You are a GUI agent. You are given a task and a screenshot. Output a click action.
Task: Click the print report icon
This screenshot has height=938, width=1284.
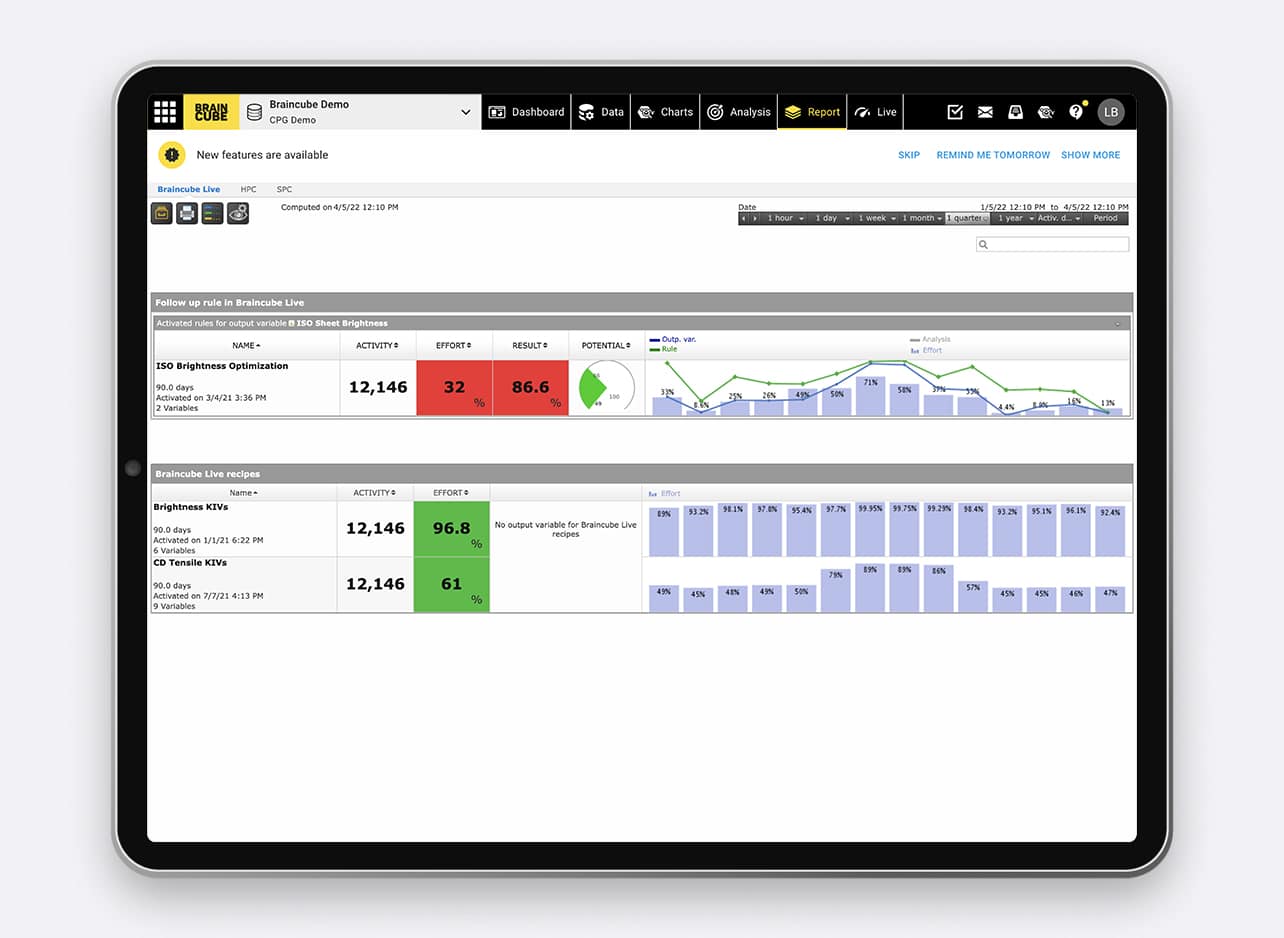(187, 213)
